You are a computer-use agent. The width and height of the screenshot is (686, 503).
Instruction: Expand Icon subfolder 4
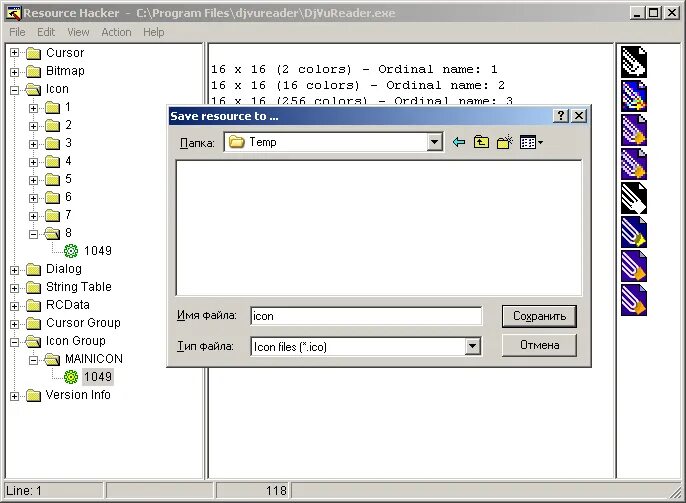tap(33, 162)
